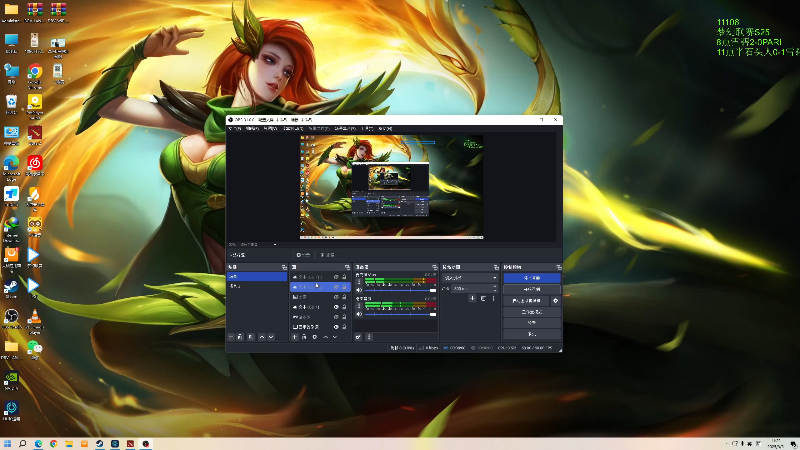Open Google Chrome desktop shortcut
The image size is (800, 450).
click(35, 77)
